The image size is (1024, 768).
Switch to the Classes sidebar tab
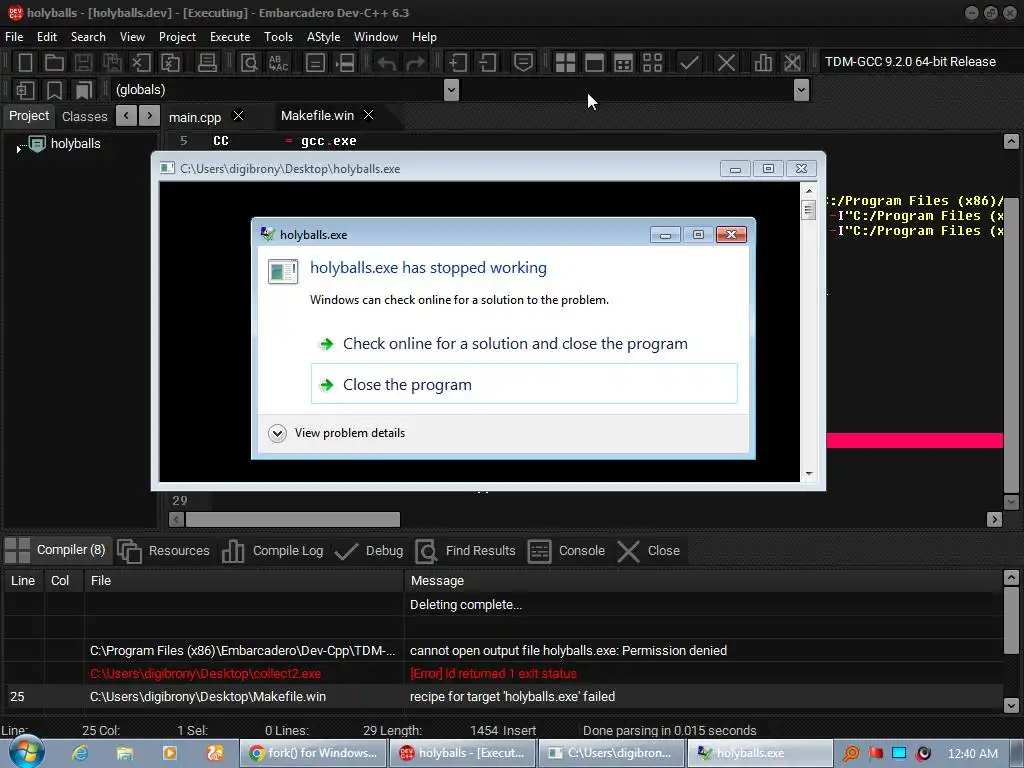pyautogui.click(x=84, y=116)
